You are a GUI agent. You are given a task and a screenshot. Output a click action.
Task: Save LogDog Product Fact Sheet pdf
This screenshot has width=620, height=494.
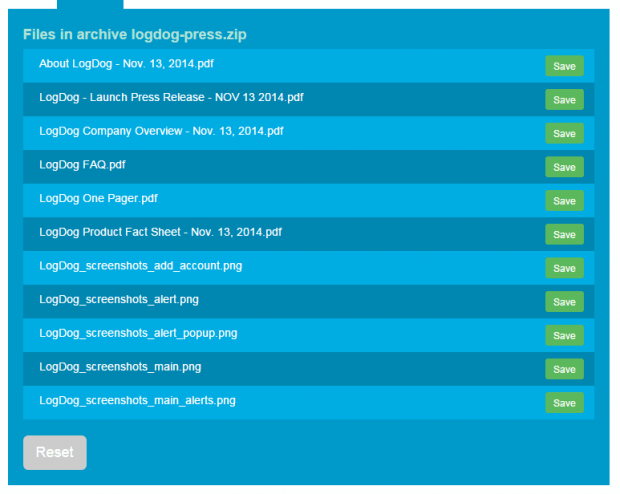point(564,234)
